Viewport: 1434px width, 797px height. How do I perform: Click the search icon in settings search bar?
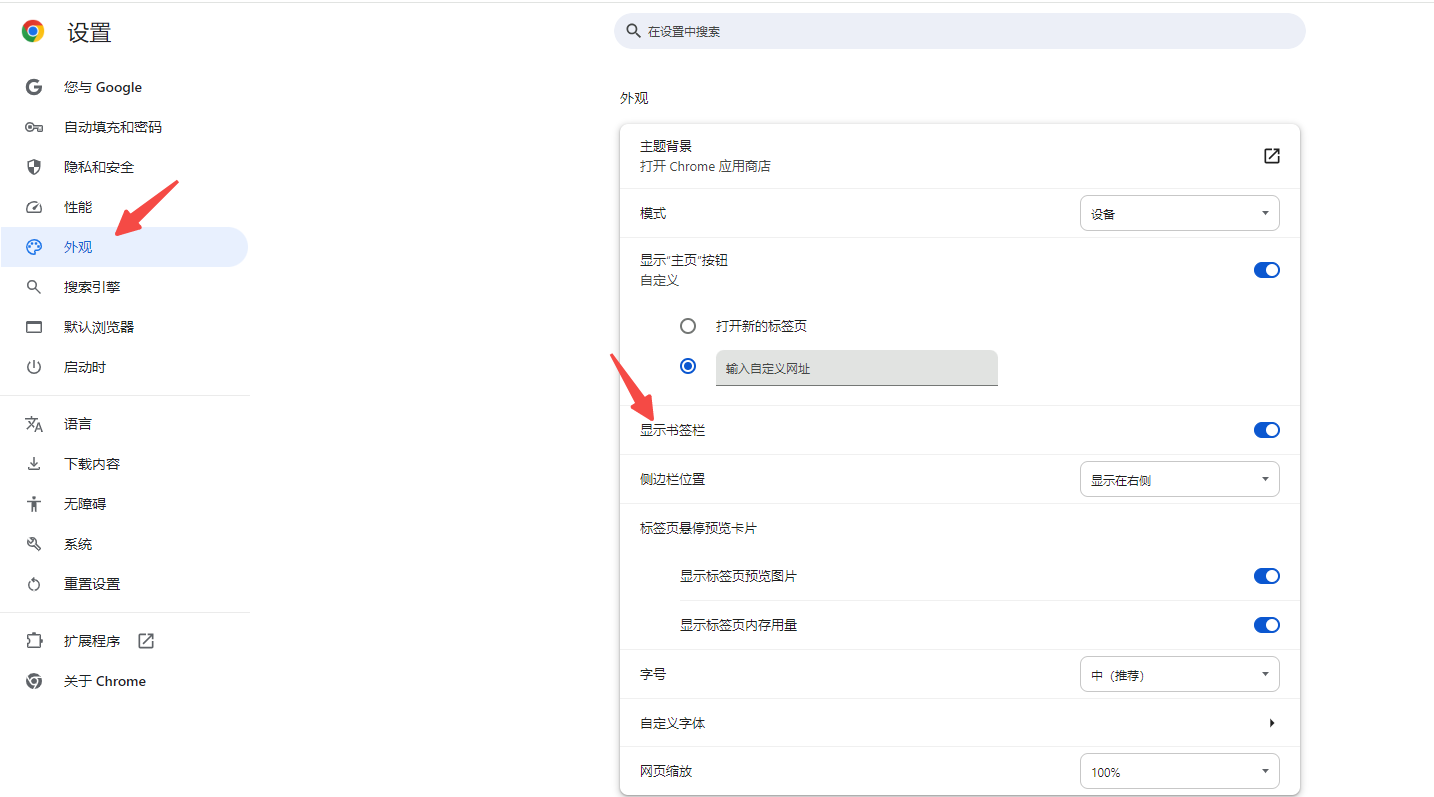point(633,31)
